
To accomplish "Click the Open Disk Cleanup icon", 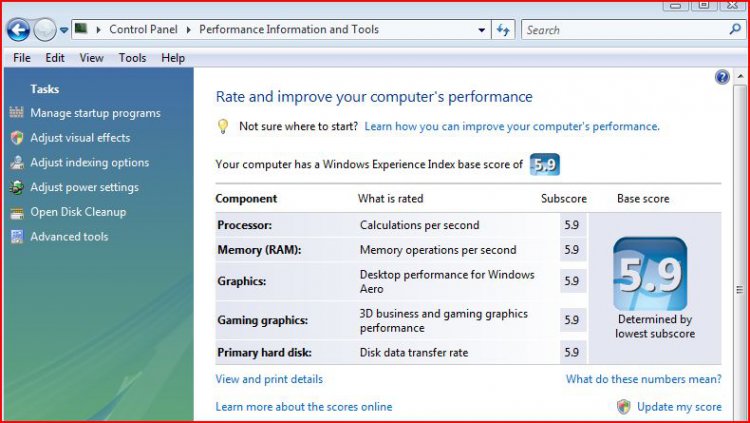I will pyautogui.click(x=16, y=212).
